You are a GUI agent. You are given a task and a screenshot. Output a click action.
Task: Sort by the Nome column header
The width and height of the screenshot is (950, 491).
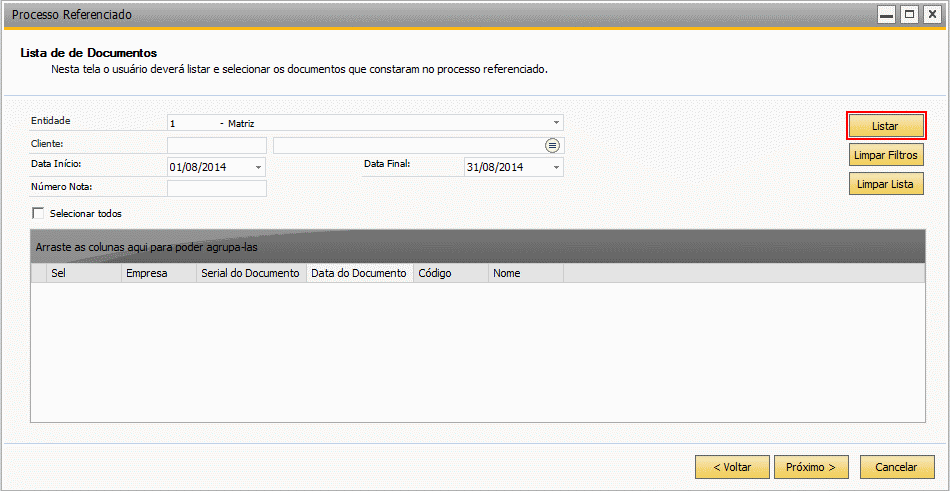(x=526, y=273)
